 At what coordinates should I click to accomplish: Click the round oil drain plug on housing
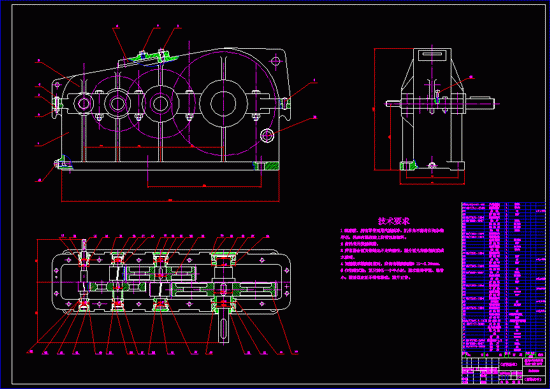pyautogui.click(x=267, y=135)
